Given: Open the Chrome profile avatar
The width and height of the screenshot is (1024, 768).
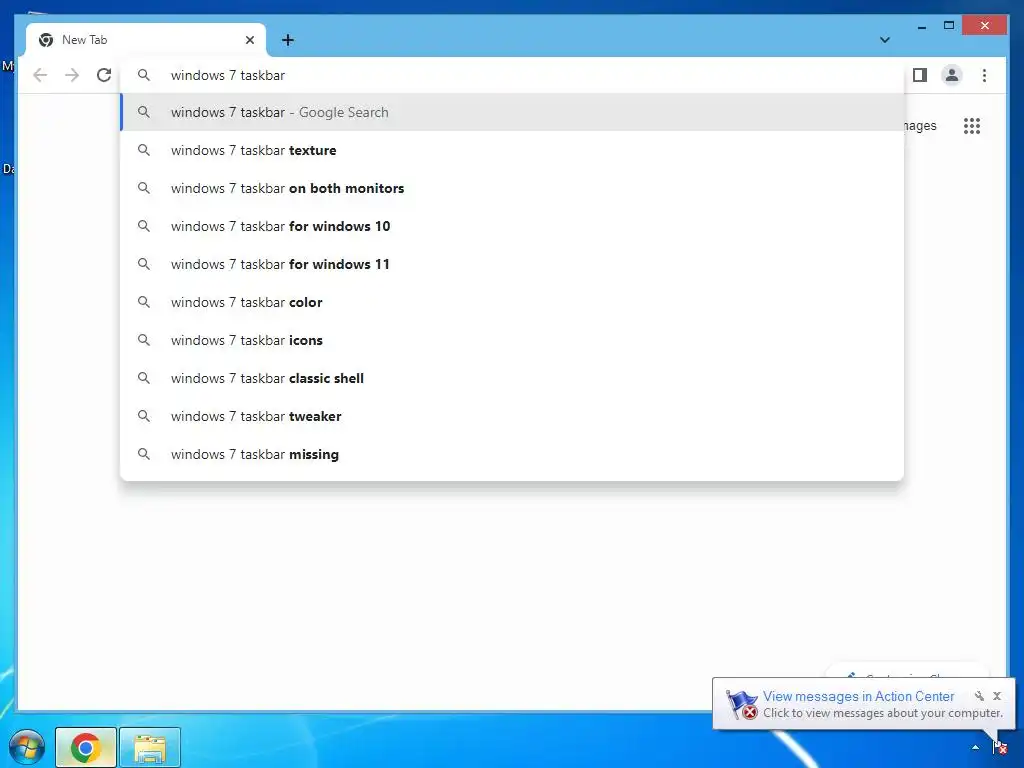Looking at the screenshot, I should (952, 75).
